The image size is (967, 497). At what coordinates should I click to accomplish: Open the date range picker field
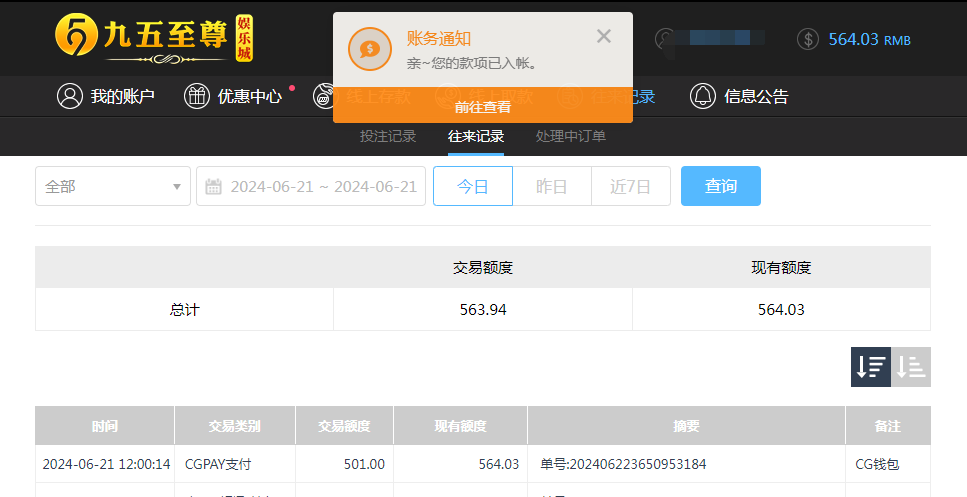coord(322,187)
